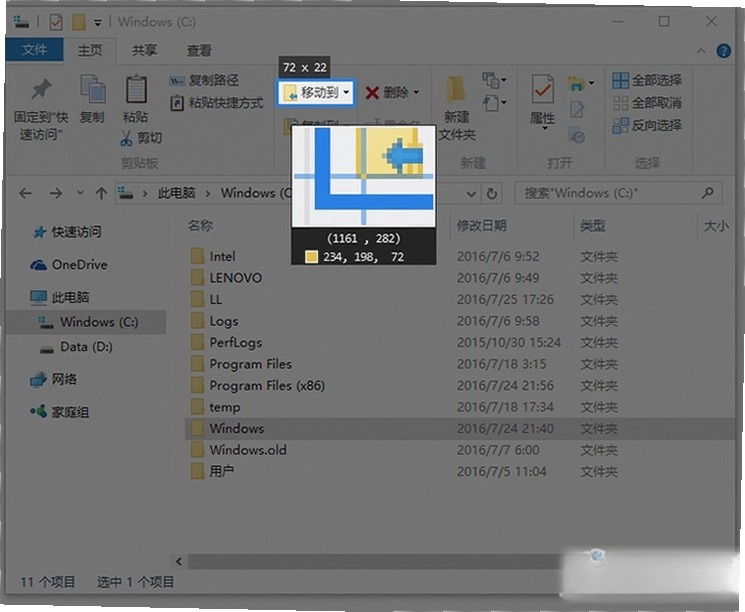
Task: Click the horizontal scrollbar left arrow
Action: tap(179, 561)
